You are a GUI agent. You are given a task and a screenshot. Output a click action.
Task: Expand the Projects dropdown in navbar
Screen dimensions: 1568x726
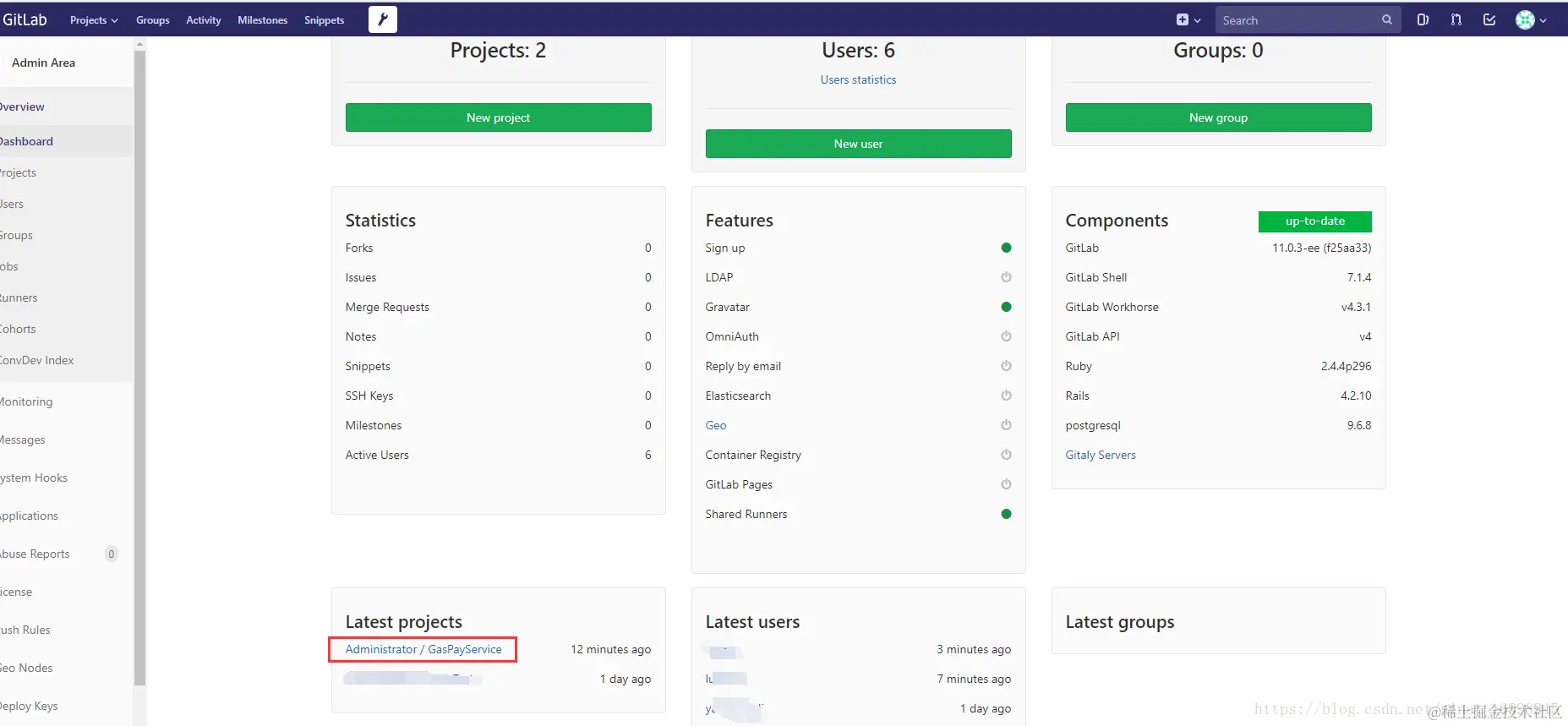pyautogui.click(x=94, y=20)
